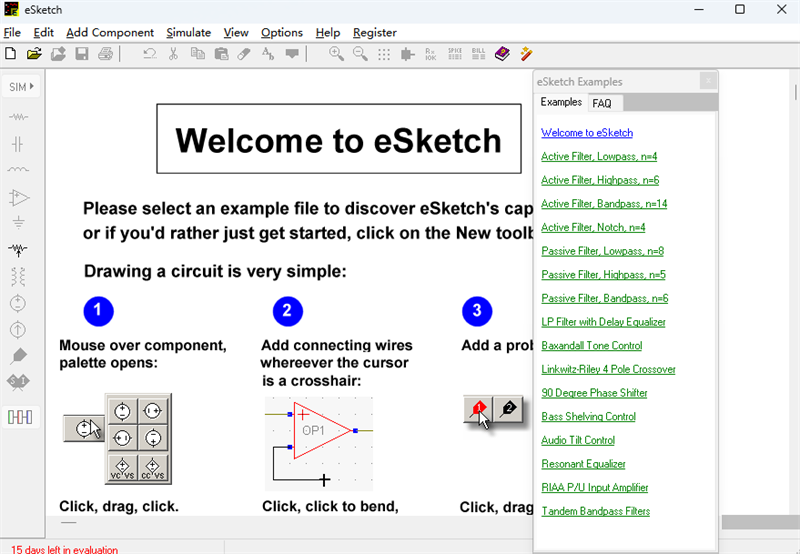Open the Register menu
Image resolution: width=800 pixels, height=554 pixels.
374,33
